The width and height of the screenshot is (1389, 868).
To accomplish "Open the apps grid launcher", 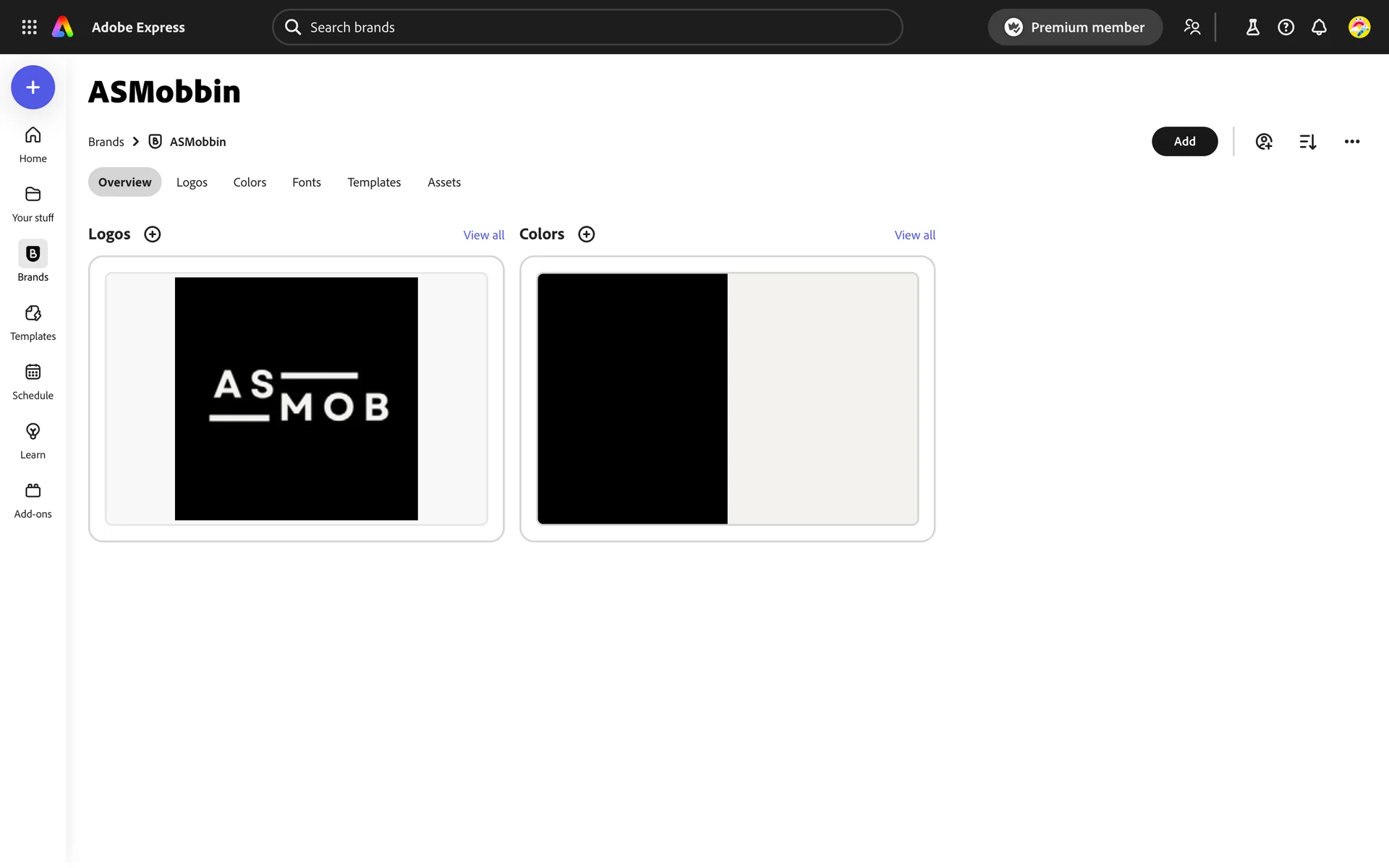I will click(x=29, y=27).
